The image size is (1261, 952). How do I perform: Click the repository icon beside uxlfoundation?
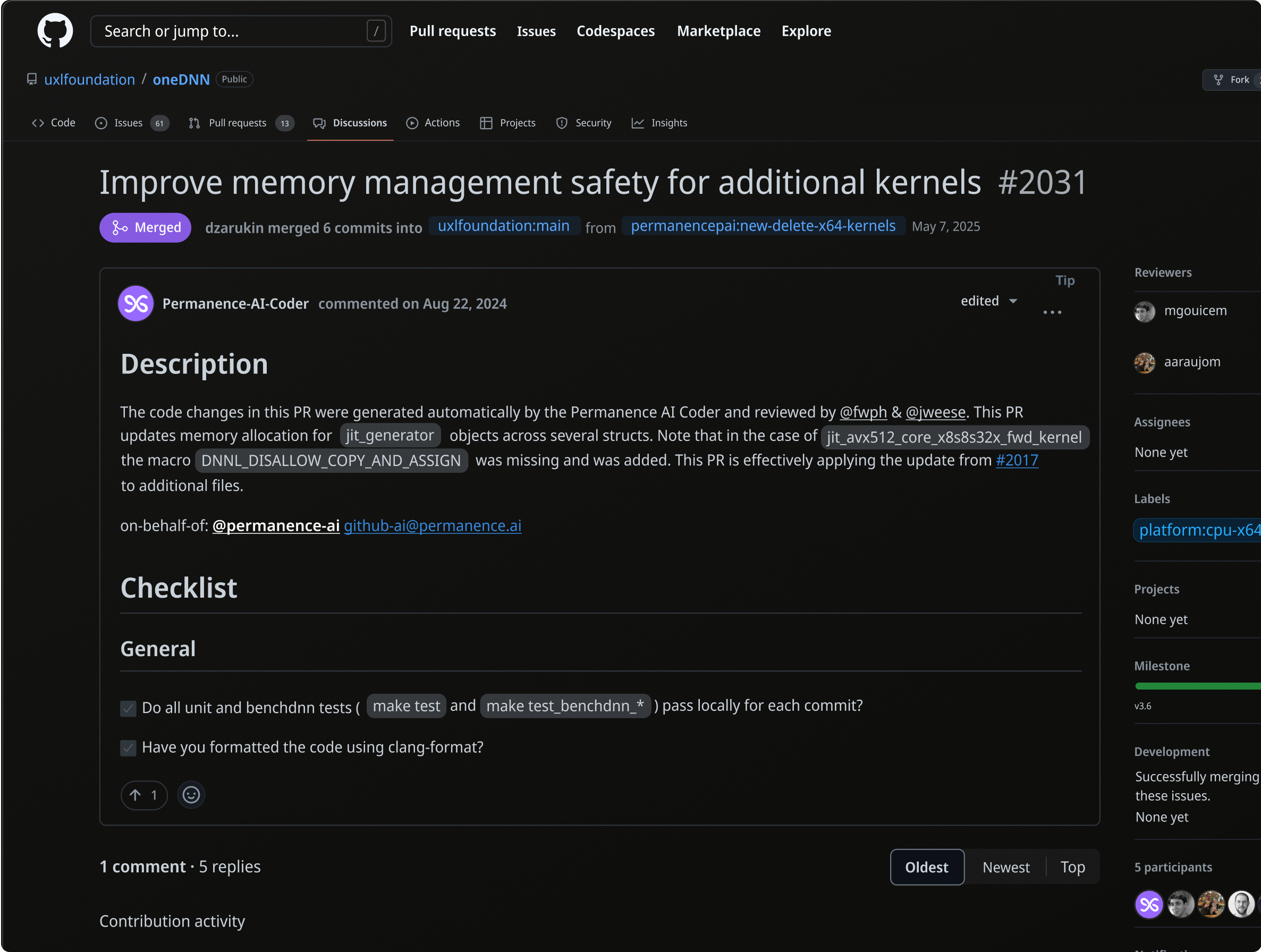click(x=32, y=79)
